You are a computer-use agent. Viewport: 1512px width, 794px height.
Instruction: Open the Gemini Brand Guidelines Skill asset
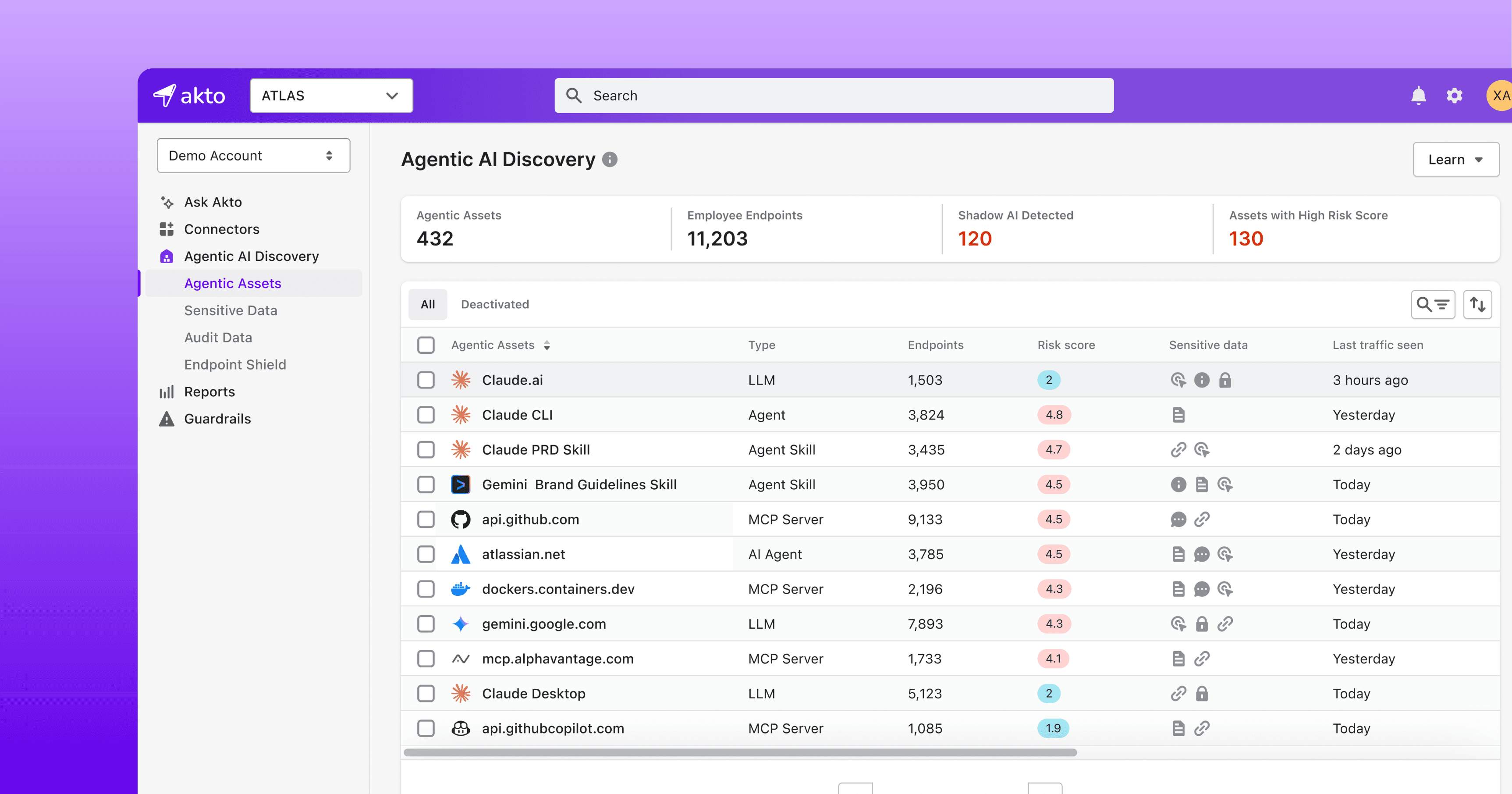(579, 484)
